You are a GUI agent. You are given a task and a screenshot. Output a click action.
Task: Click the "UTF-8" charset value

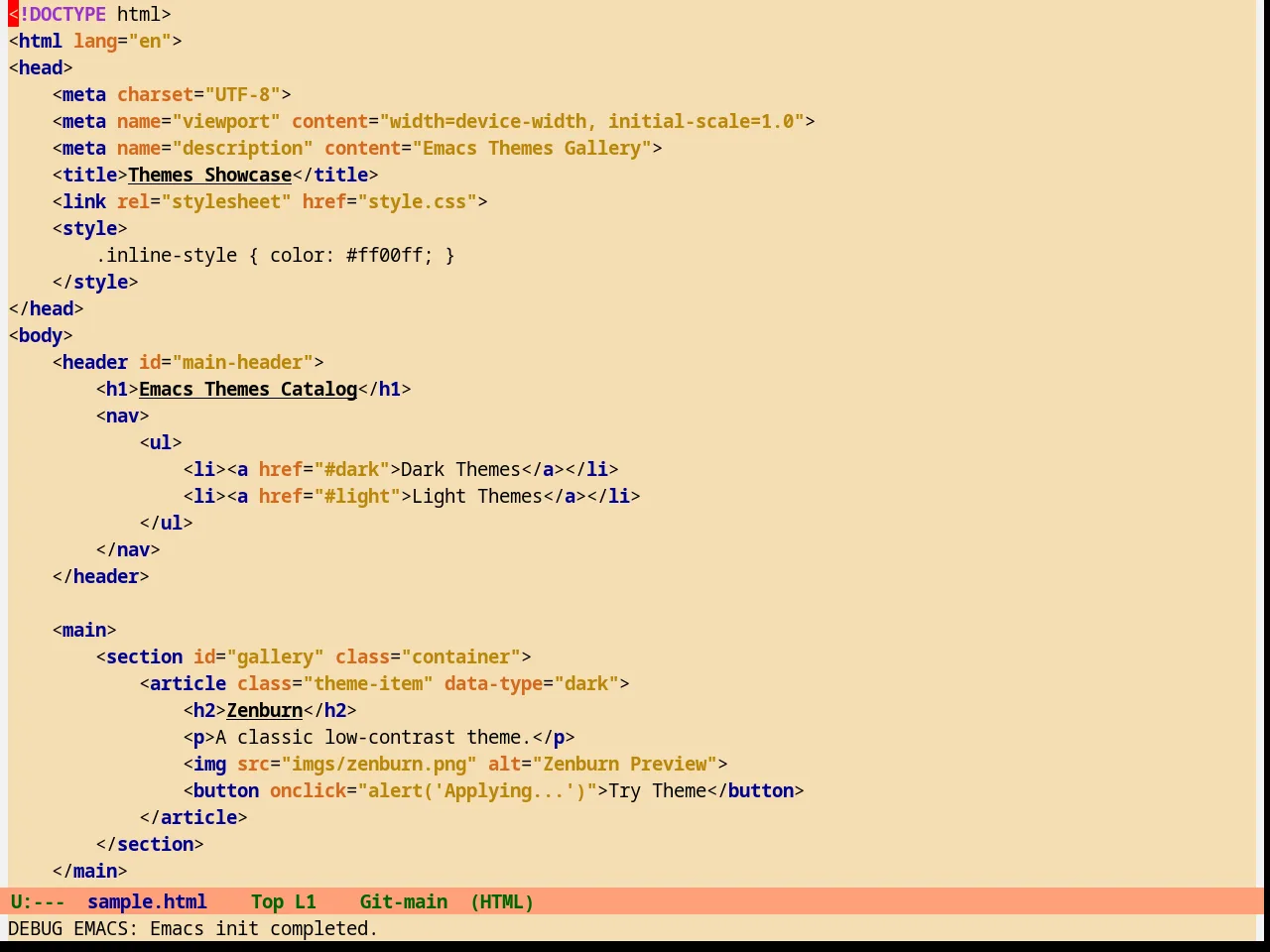(243, 94)
